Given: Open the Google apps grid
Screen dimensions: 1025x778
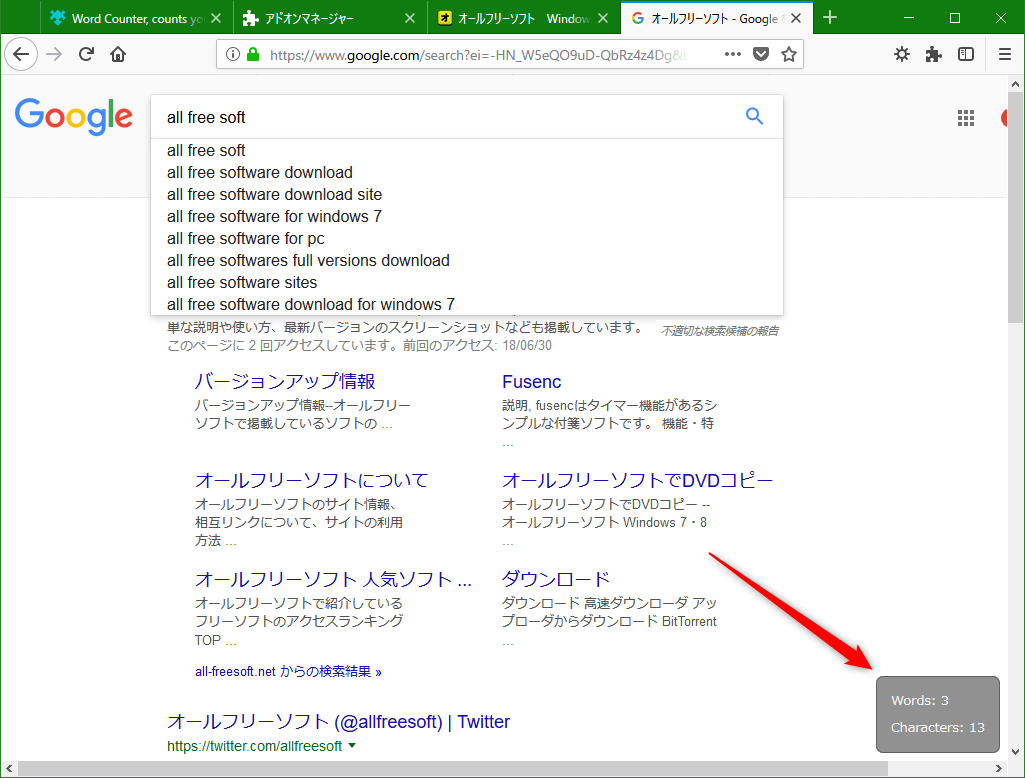Looking at the screenshot, I should [966, 118].
